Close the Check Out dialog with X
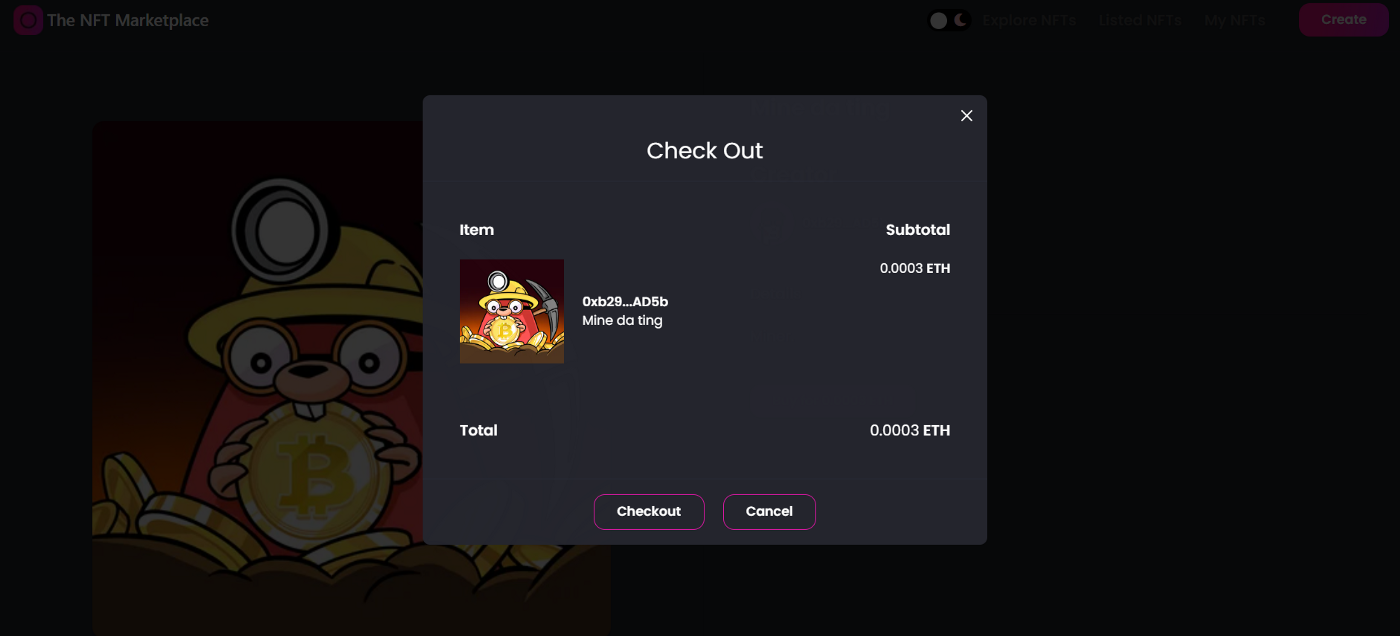Screen dimensions: 1400x636 point(966,116)
